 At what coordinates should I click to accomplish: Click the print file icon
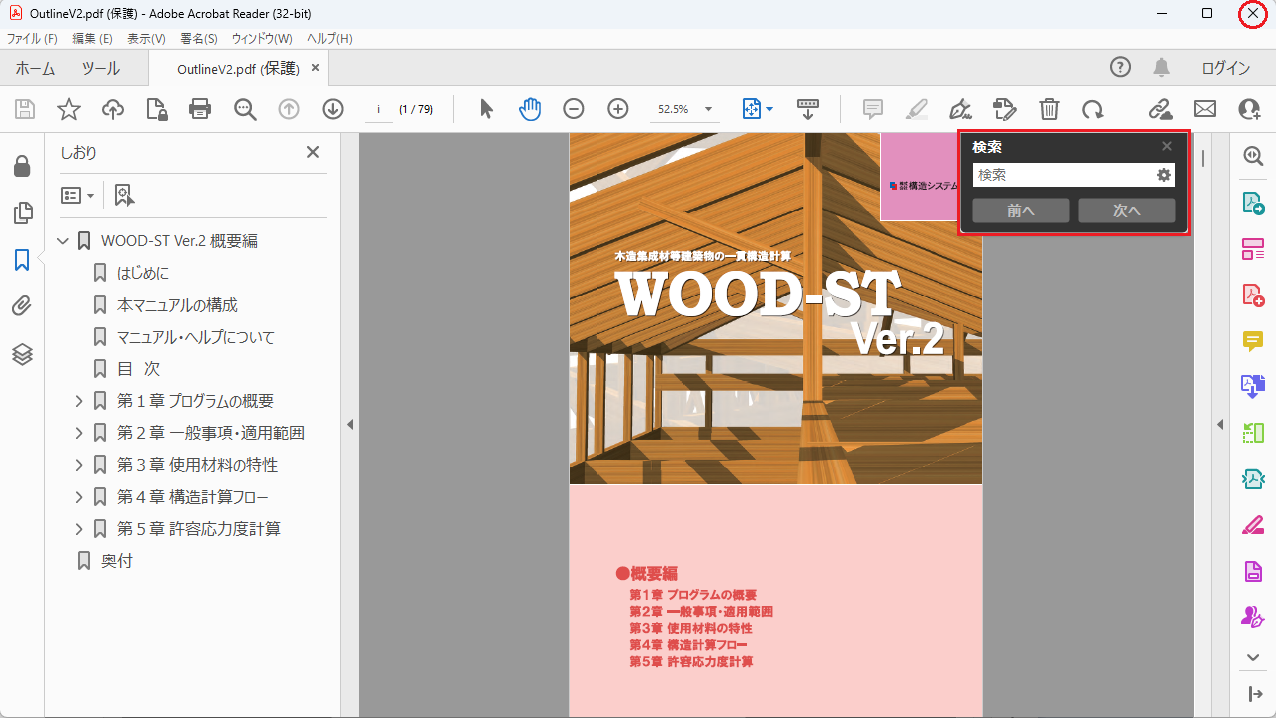coord(200,109)
